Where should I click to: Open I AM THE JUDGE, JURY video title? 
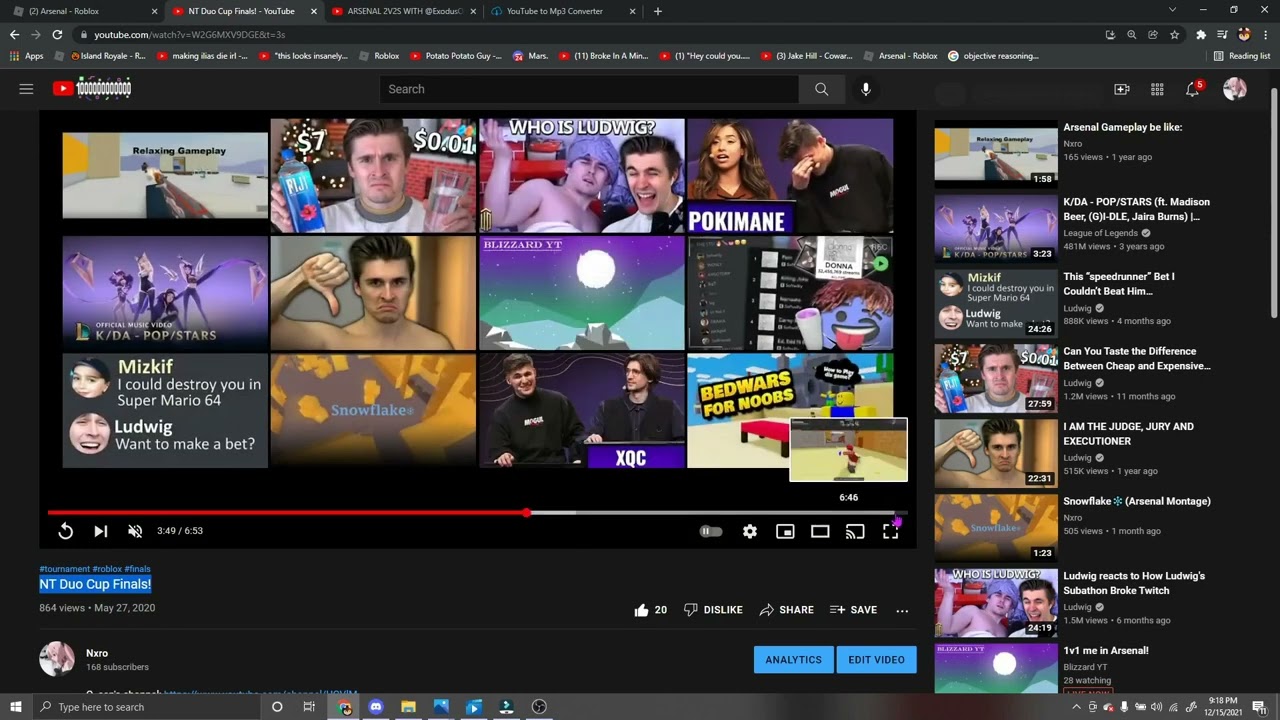point(1128,434)
